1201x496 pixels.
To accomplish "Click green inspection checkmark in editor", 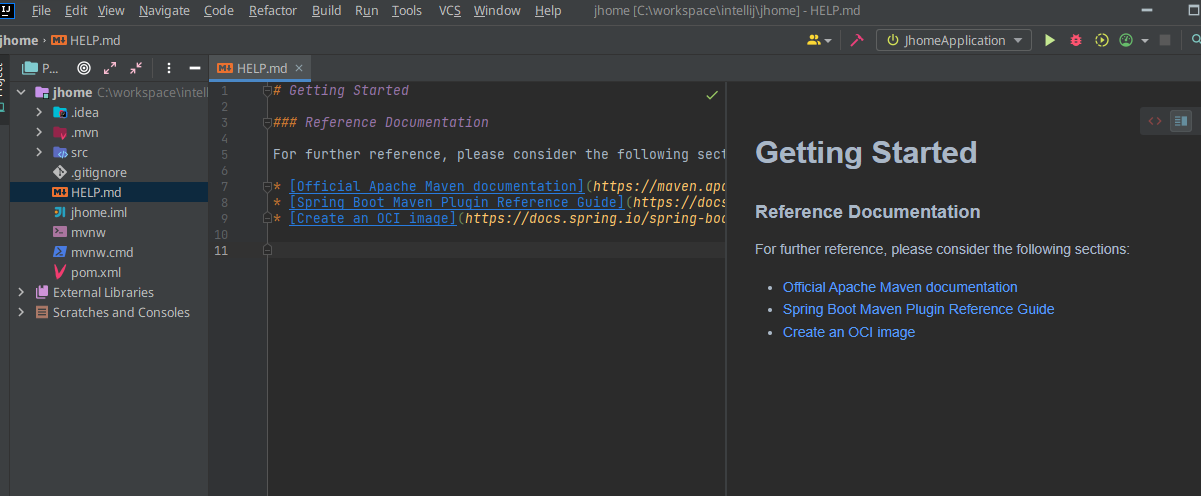I will (712, 94).
